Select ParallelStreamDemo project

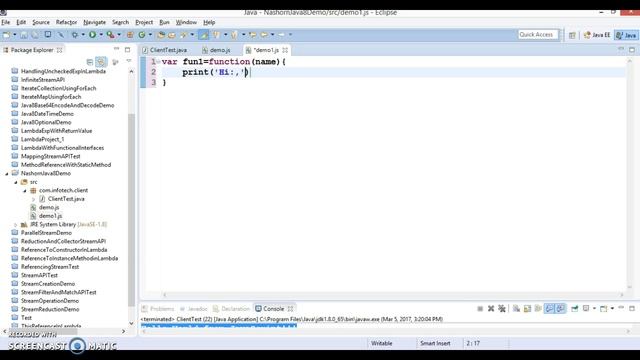(46, 233)
